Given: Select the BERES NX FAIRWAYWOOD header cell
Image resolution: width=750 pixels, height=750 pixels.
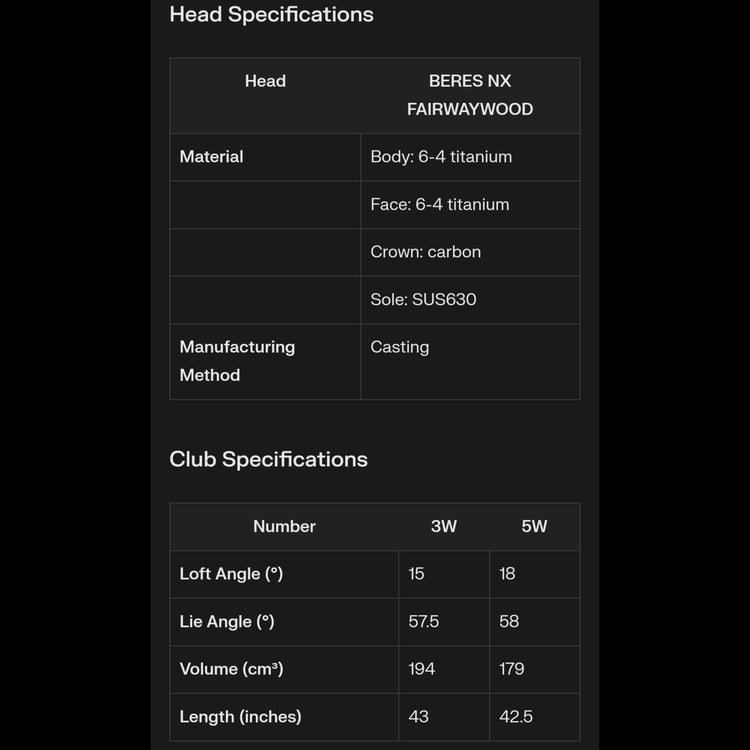Looking at the screenshot, I should (470, 95).
